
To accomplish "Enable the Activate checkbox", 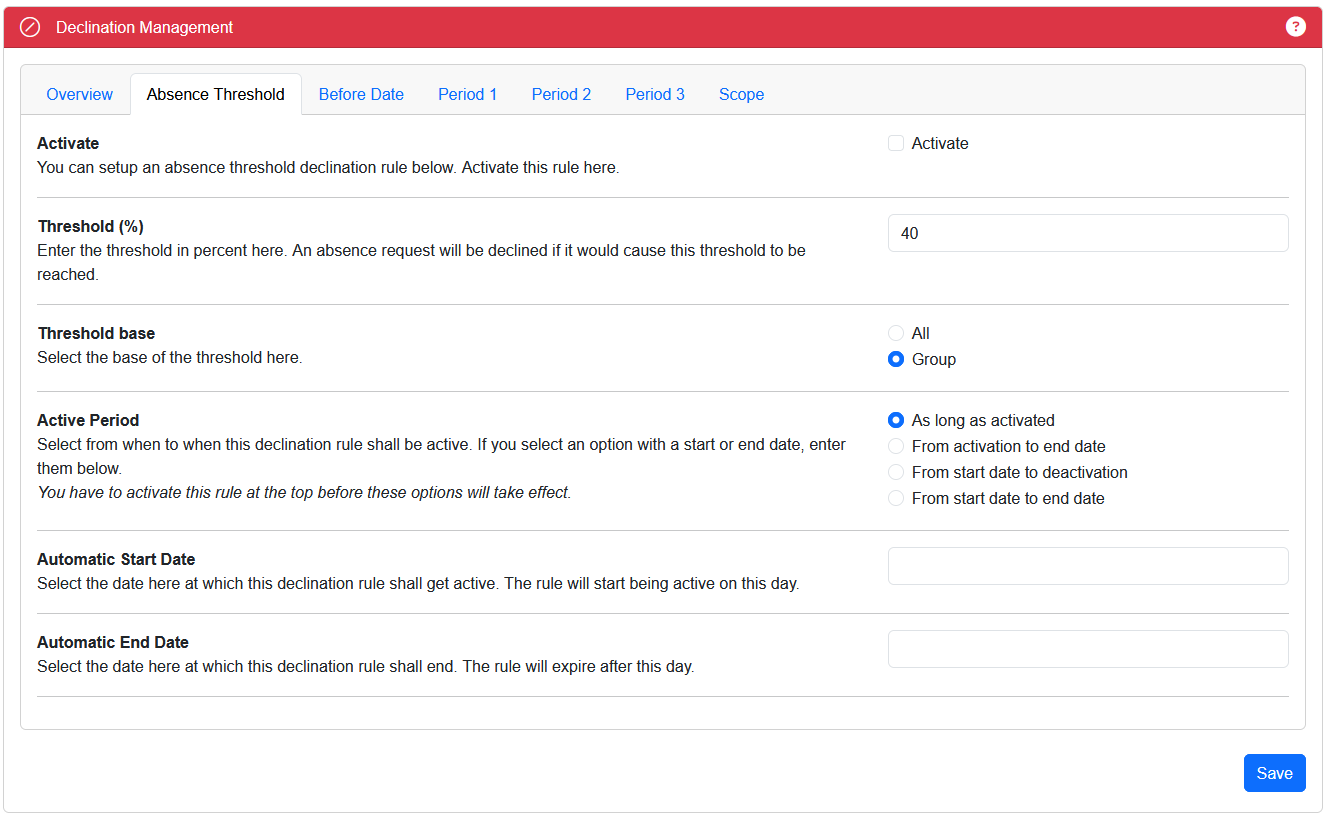I will pyautogui.click(x=896, y=143).
